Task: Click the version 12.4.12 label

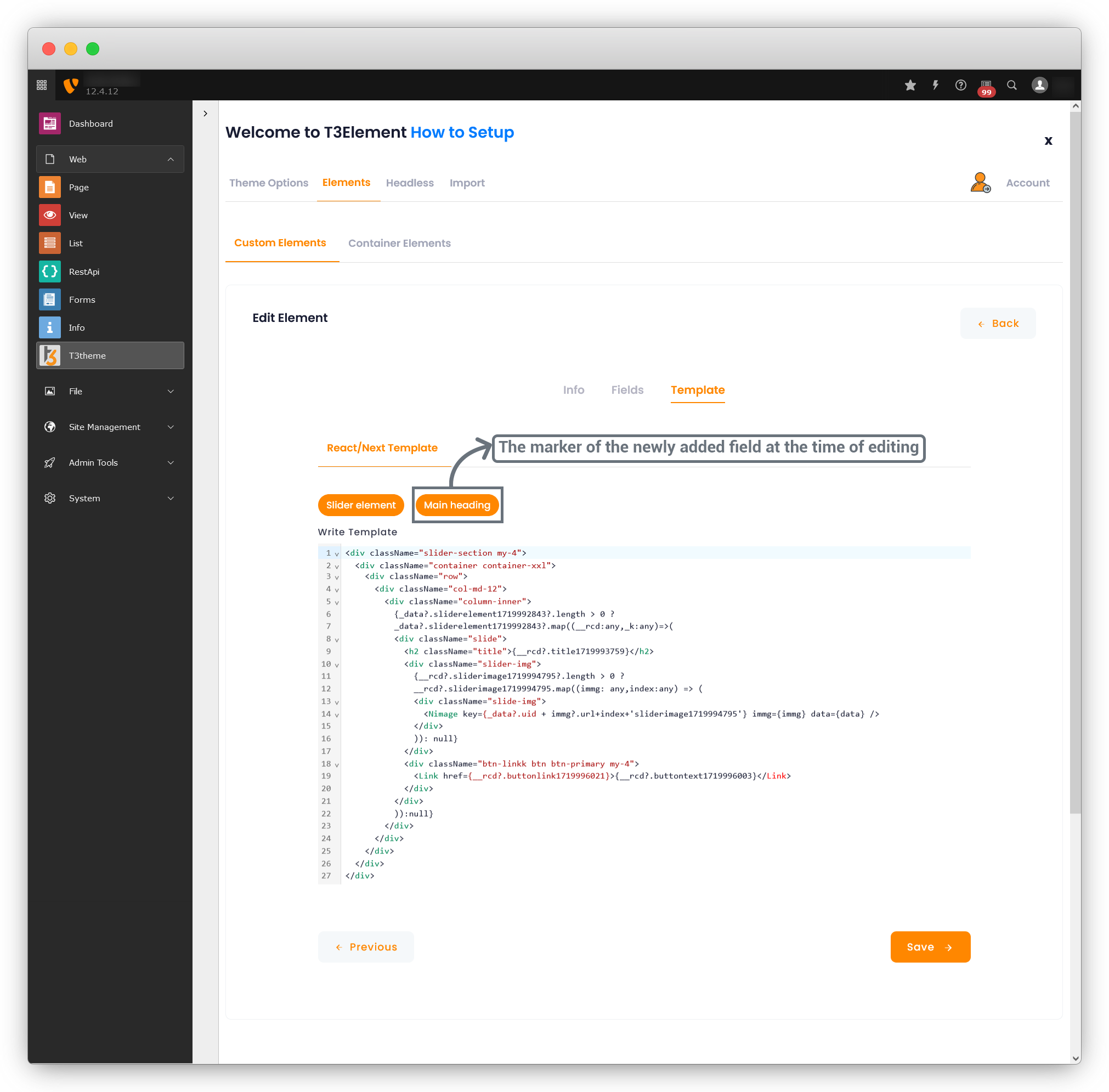Action: pos(102,91)
